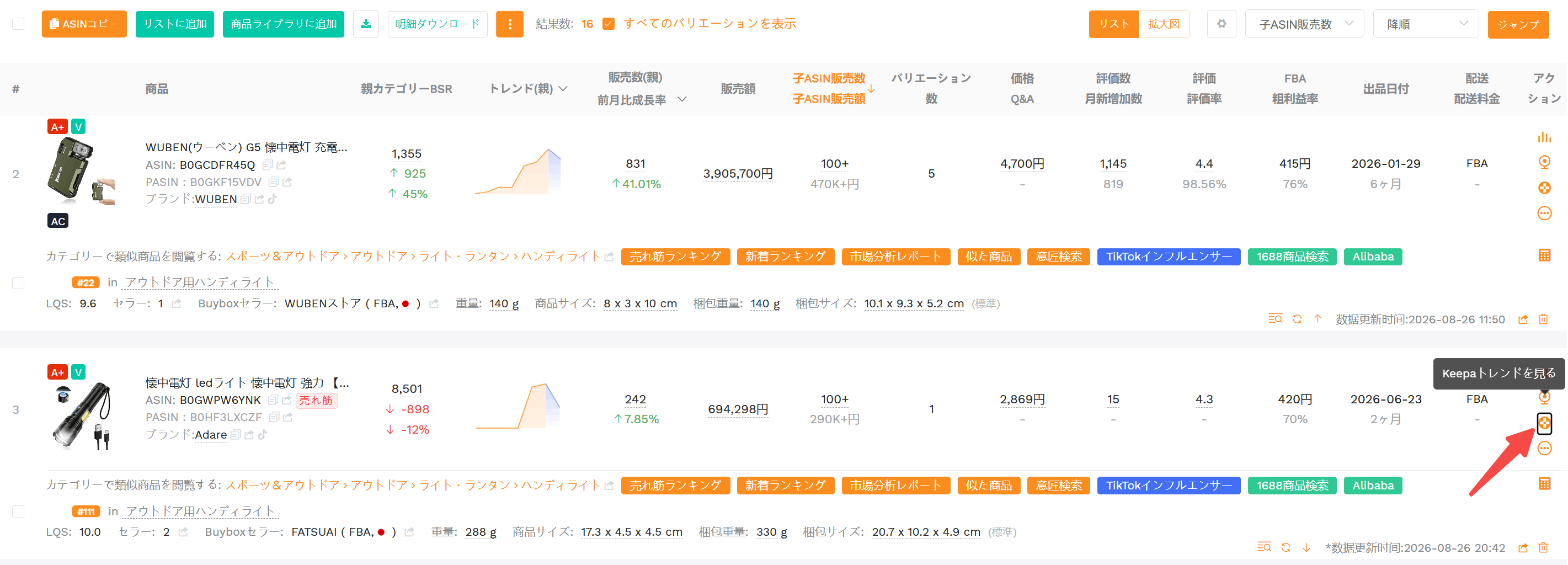Open 市場分析レポート for the WUBEN product
The height and width of the screenshot is (565, 1568).
[x=895, y=257]
